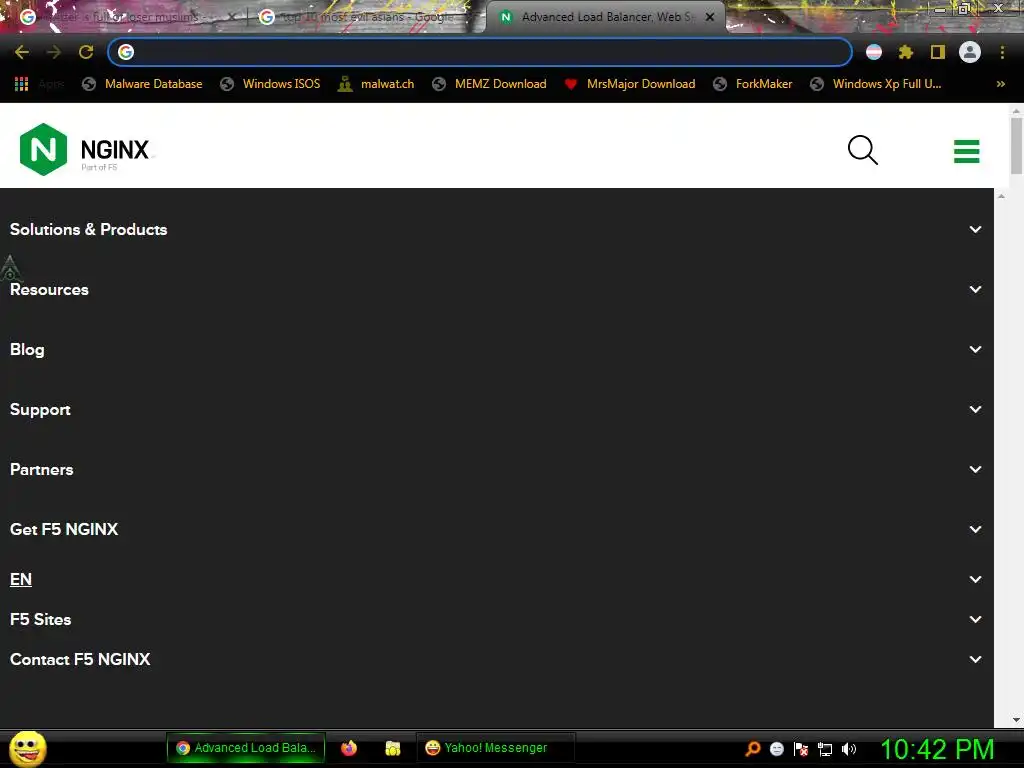Click the browser page vertical scrollbar
The width and height of the screenshot is (1024, 768).
coord(1016,144)
